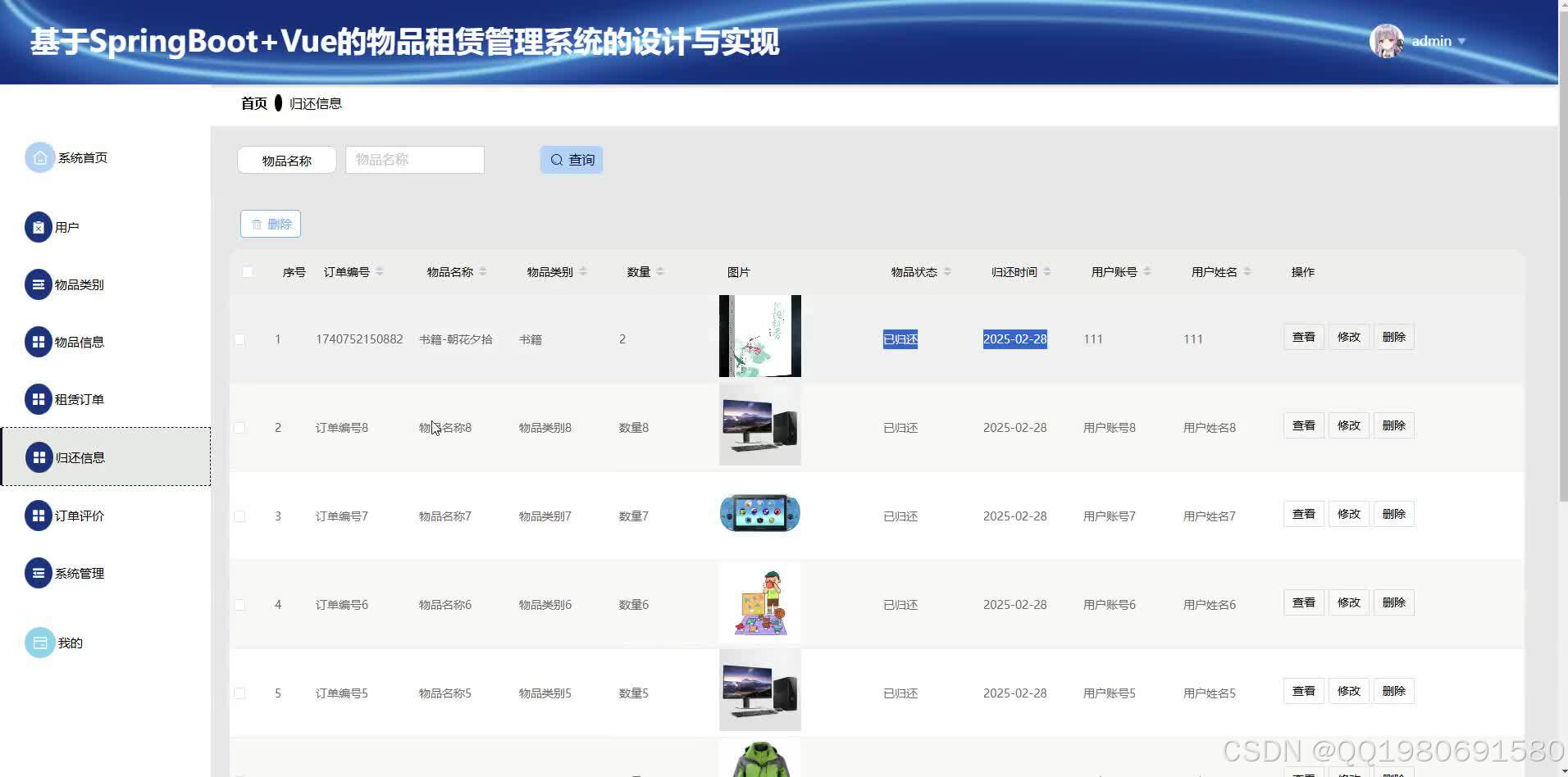Screen dimensions: 1568x777
Task: Select the 系统首页 home icon in the sidebar
Action: (39, 157)
